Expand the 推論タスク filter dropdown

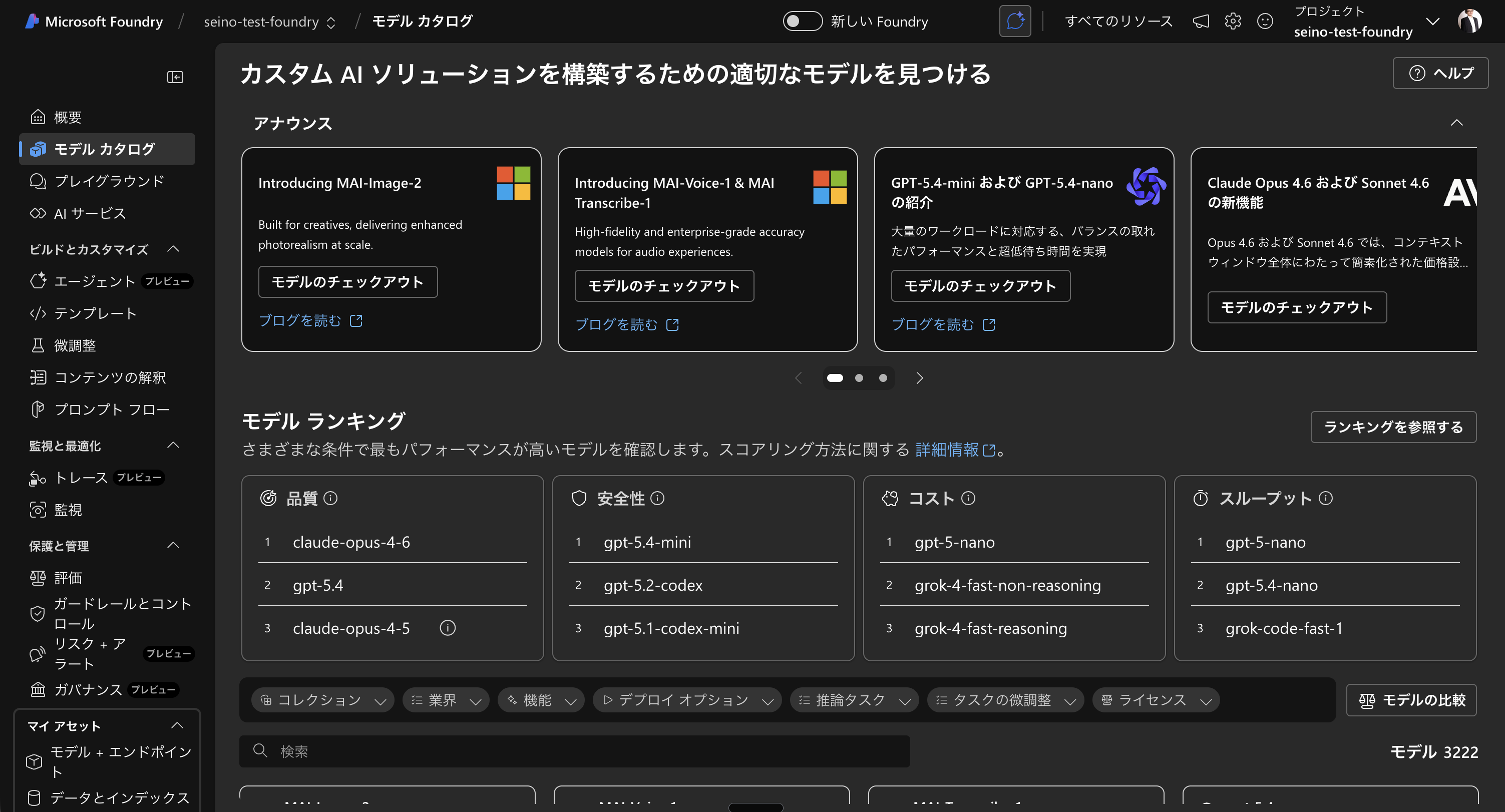(x=854, y=700)
